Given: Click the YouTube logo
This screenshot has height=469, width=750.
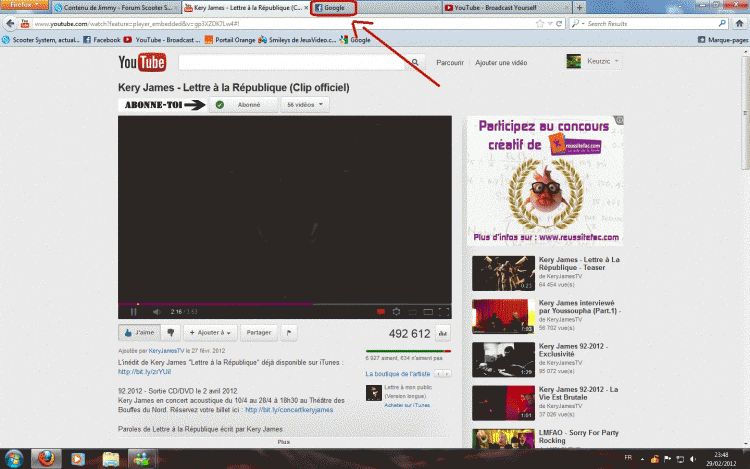Looking at the screenshot, I should point(142,62).
